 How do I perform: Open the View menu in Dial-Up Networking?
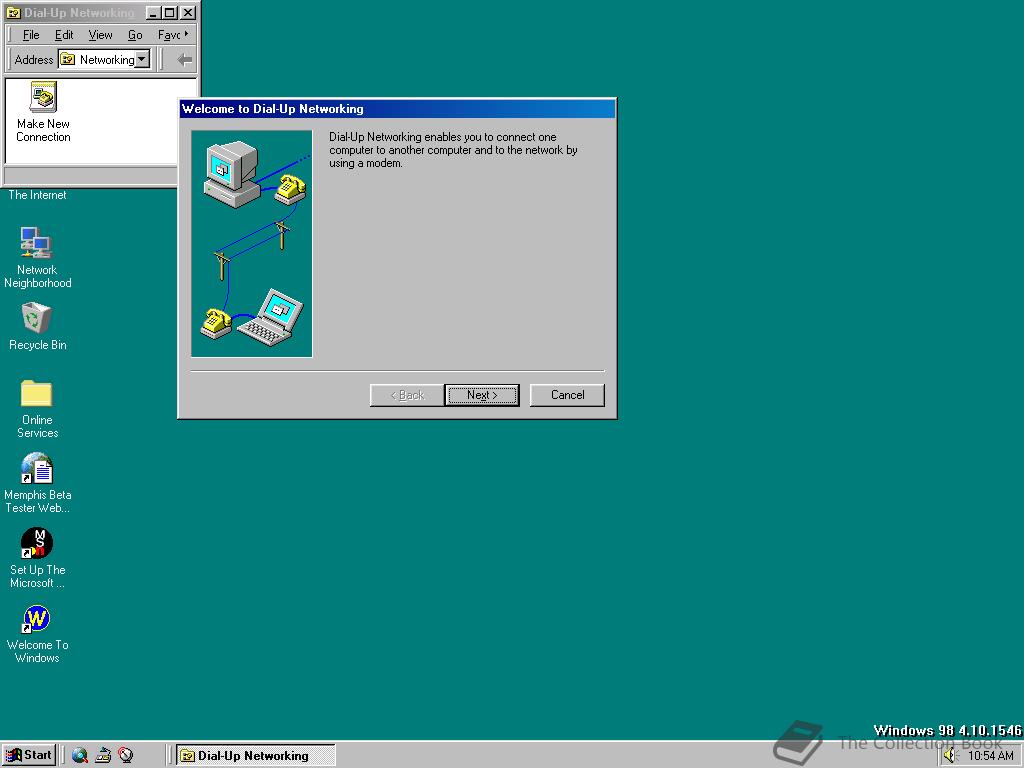click(101, 35)
